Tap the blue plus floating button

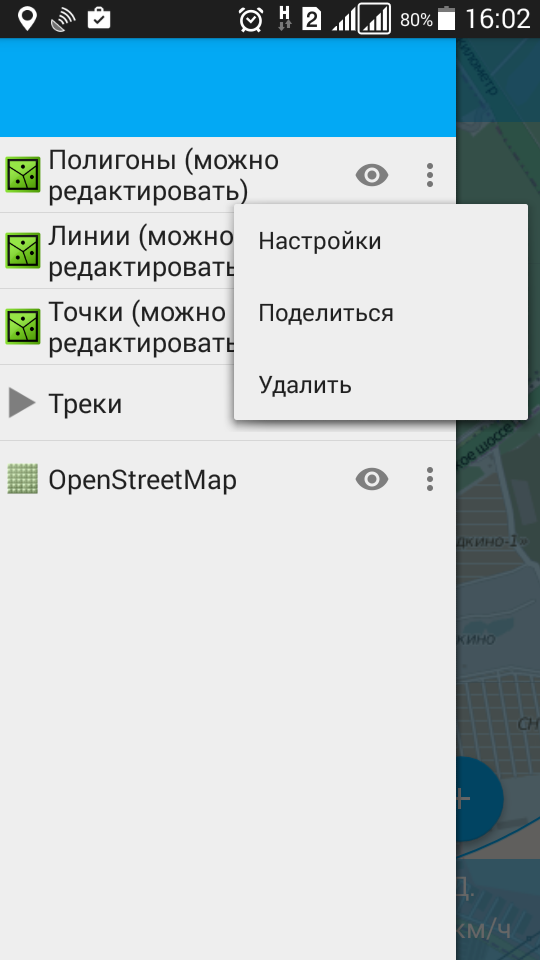click(x=479, y=798)
